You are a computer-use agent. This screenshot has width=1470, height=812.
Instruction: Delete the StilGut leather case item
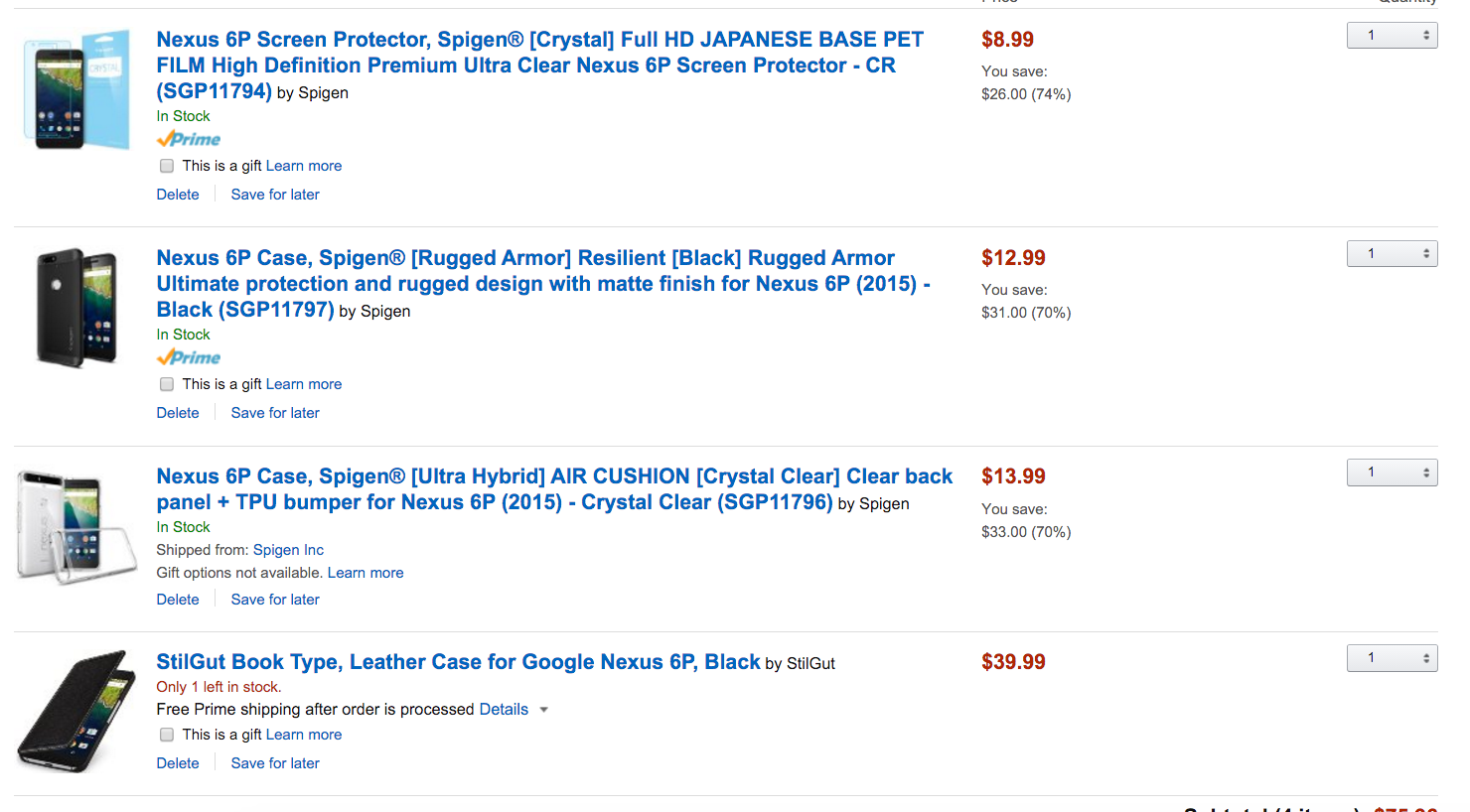[178, 763]
